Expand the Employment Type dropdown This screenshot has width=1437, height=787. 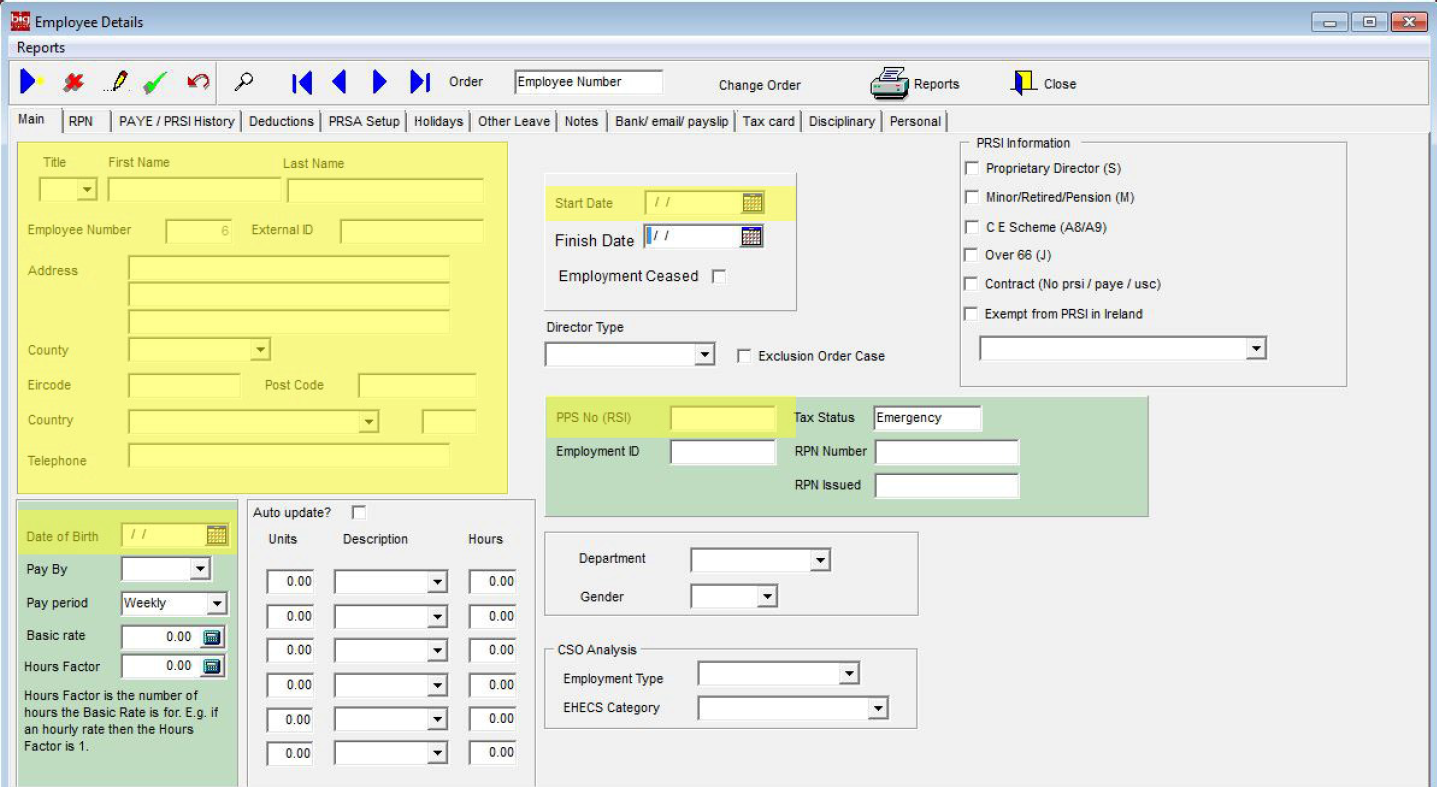(849, 674)
